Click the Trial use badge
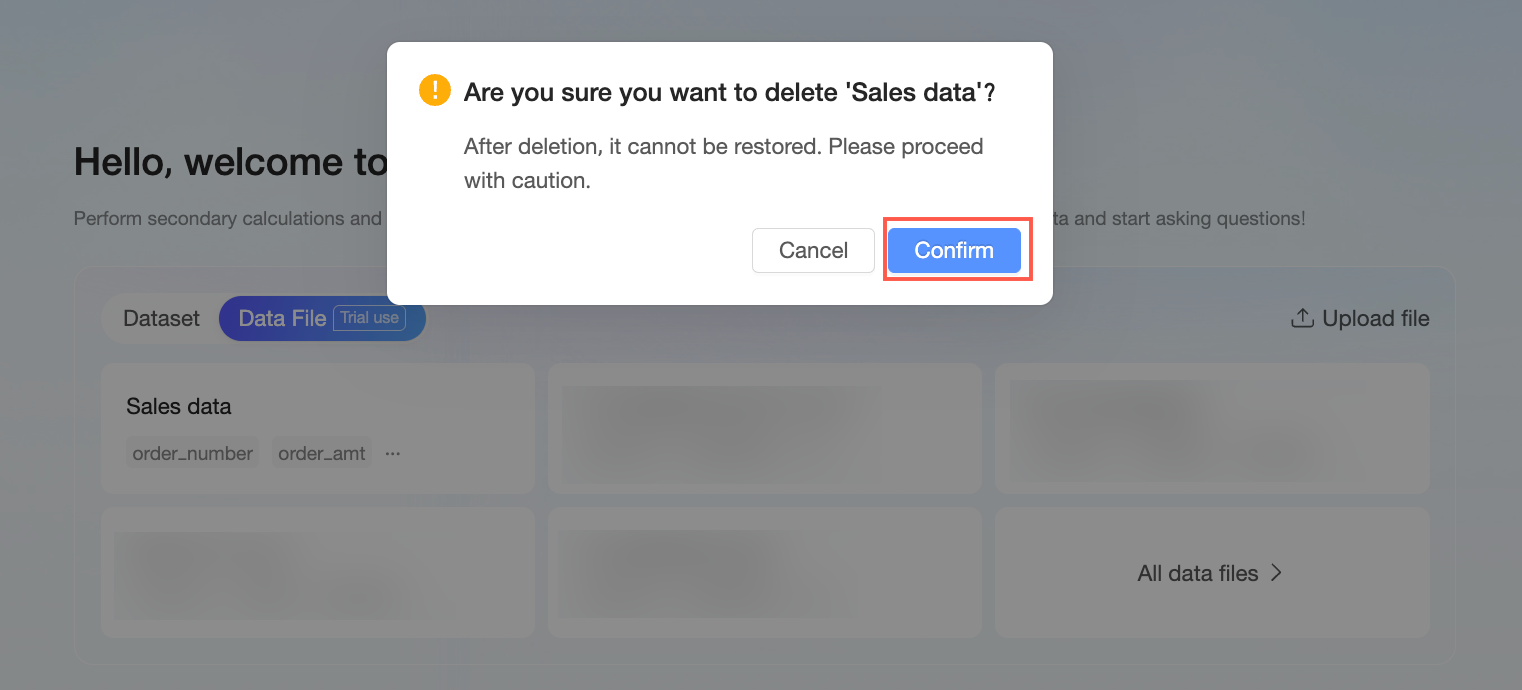The width and height of the screenshot is (1522, 690). pos(369,318)
